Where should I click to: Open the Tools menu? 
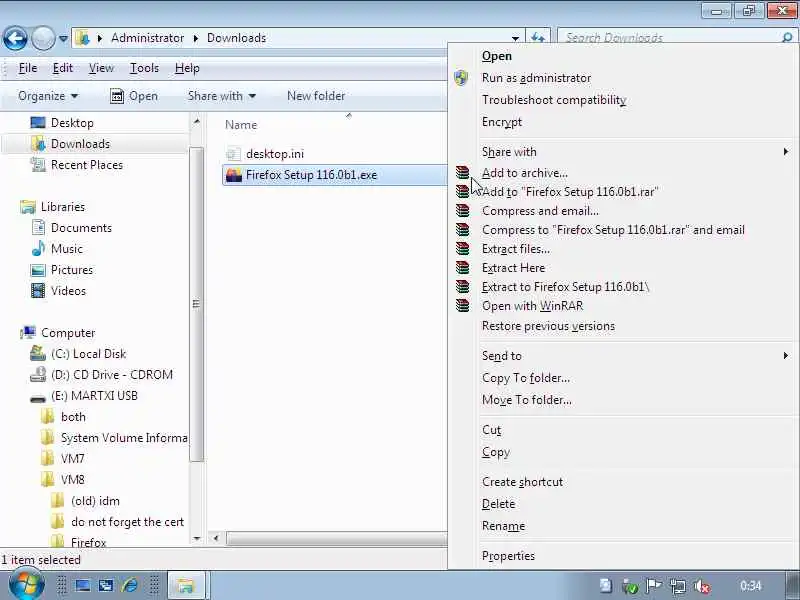point(144,68)
